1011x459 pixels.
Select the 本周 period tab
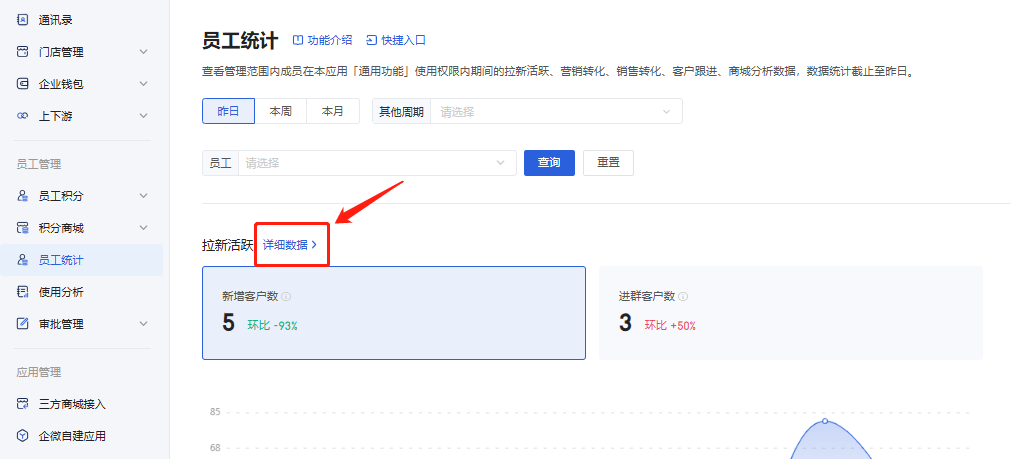[280, 111]
